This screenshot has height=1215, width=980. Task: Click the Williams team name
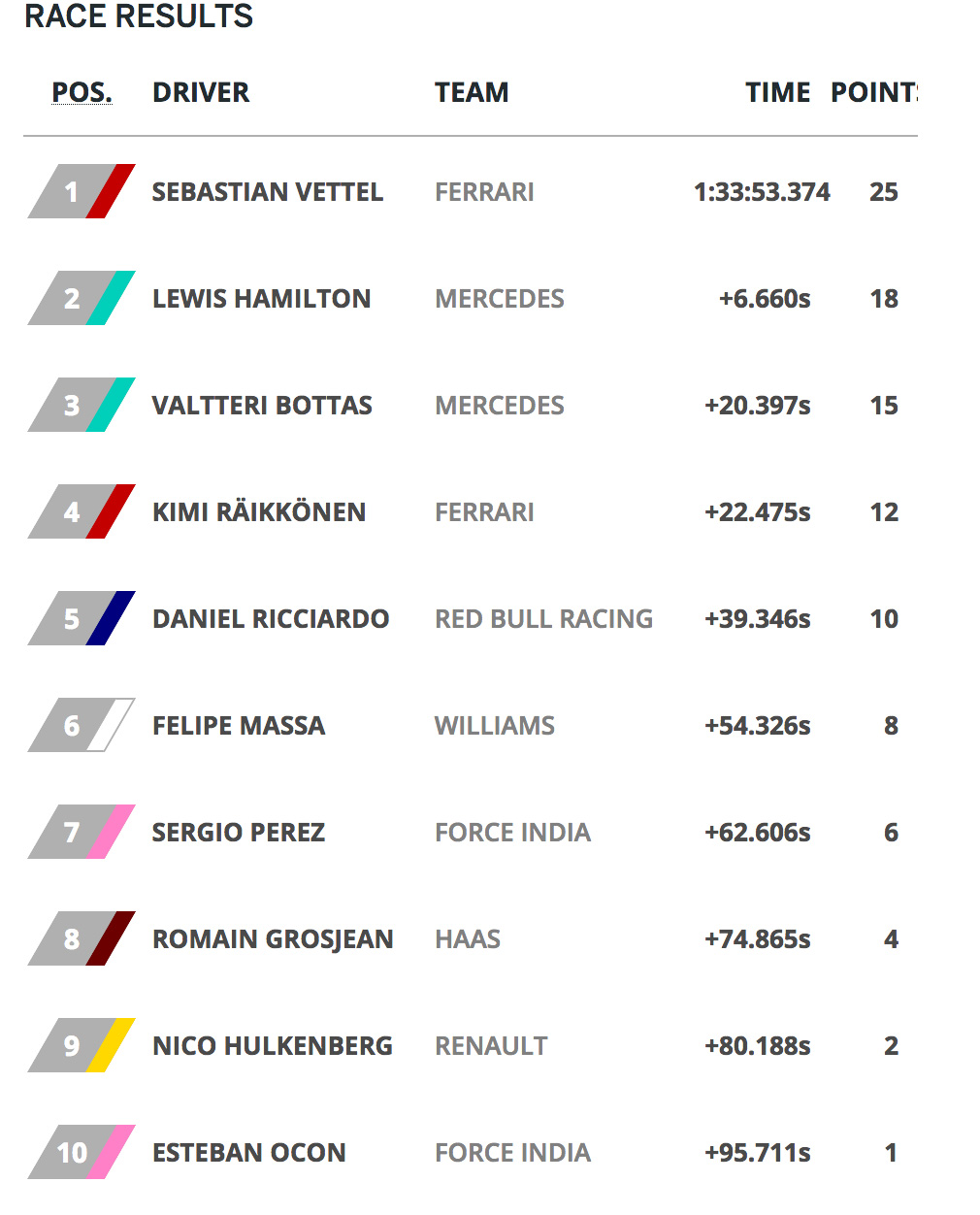[x=495, y=726]
